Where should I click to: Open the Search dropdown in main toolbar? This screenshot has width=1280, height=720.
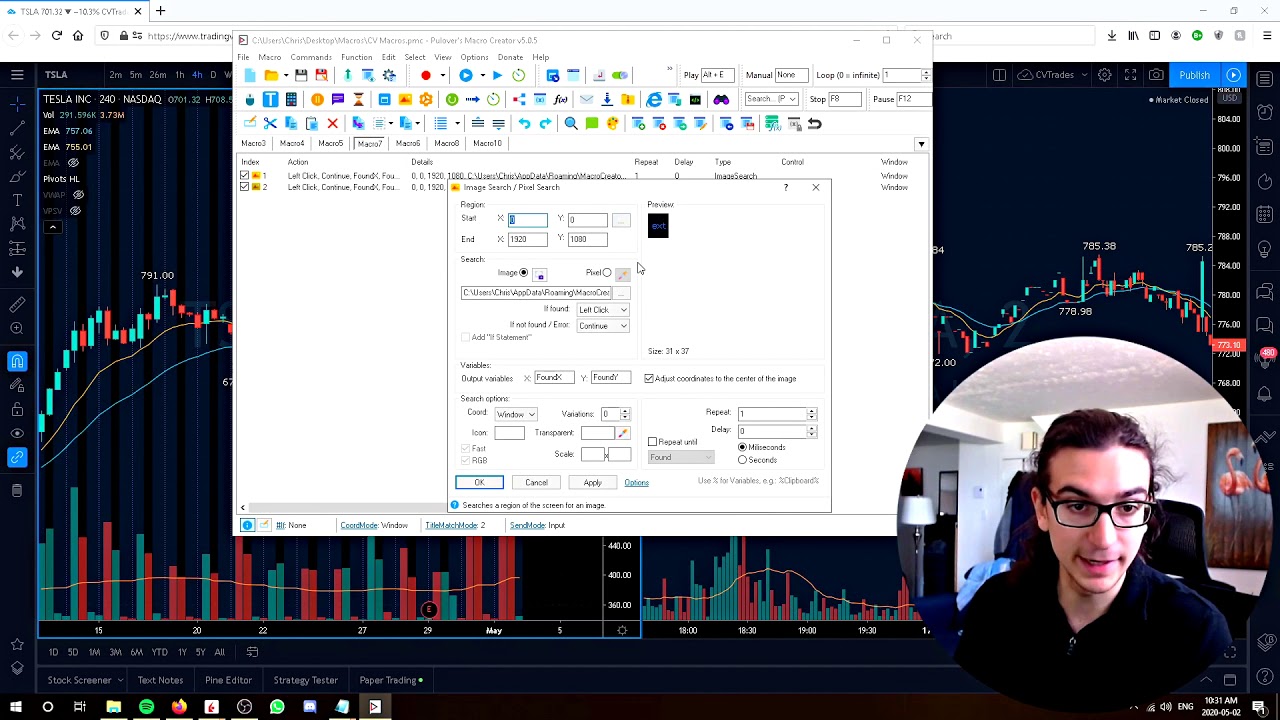click(771, 99)
